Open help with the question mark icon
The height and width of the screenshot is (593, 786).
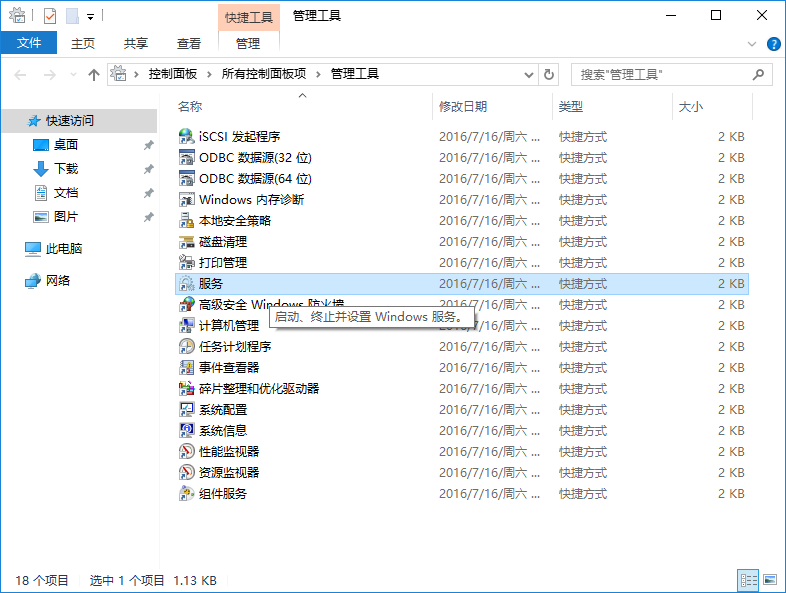tap(773, 44)
